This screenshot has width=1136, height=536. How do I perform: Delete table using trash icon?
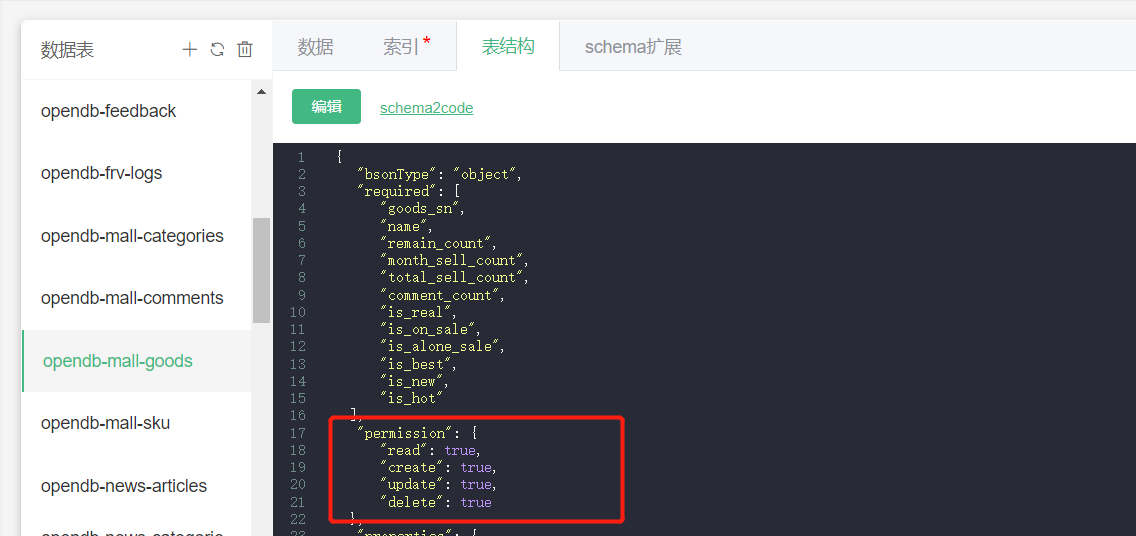click(x=246, y=49)
